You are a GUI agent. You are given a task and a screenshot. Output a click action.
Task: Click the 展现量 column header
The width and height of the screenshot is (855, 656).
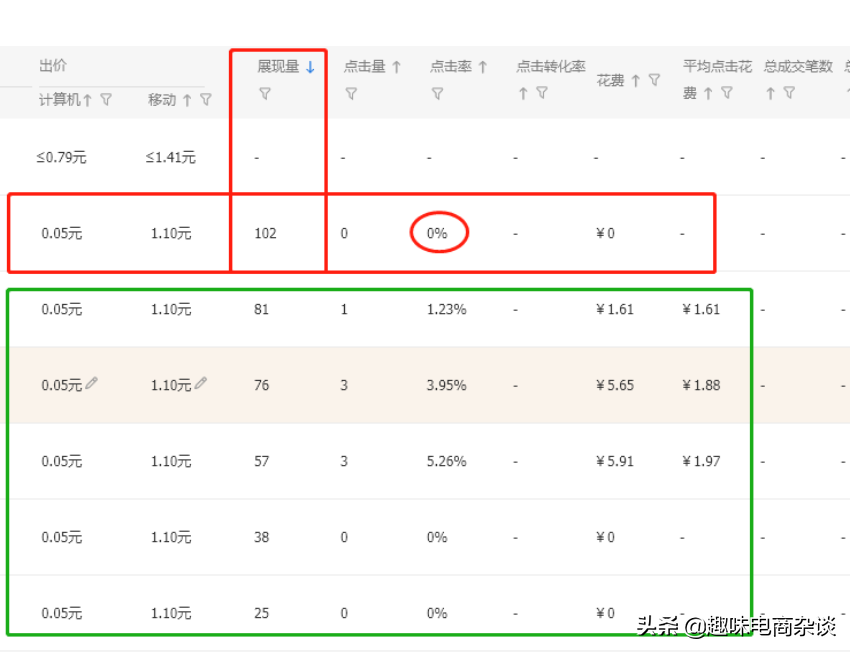click(278, 67)
